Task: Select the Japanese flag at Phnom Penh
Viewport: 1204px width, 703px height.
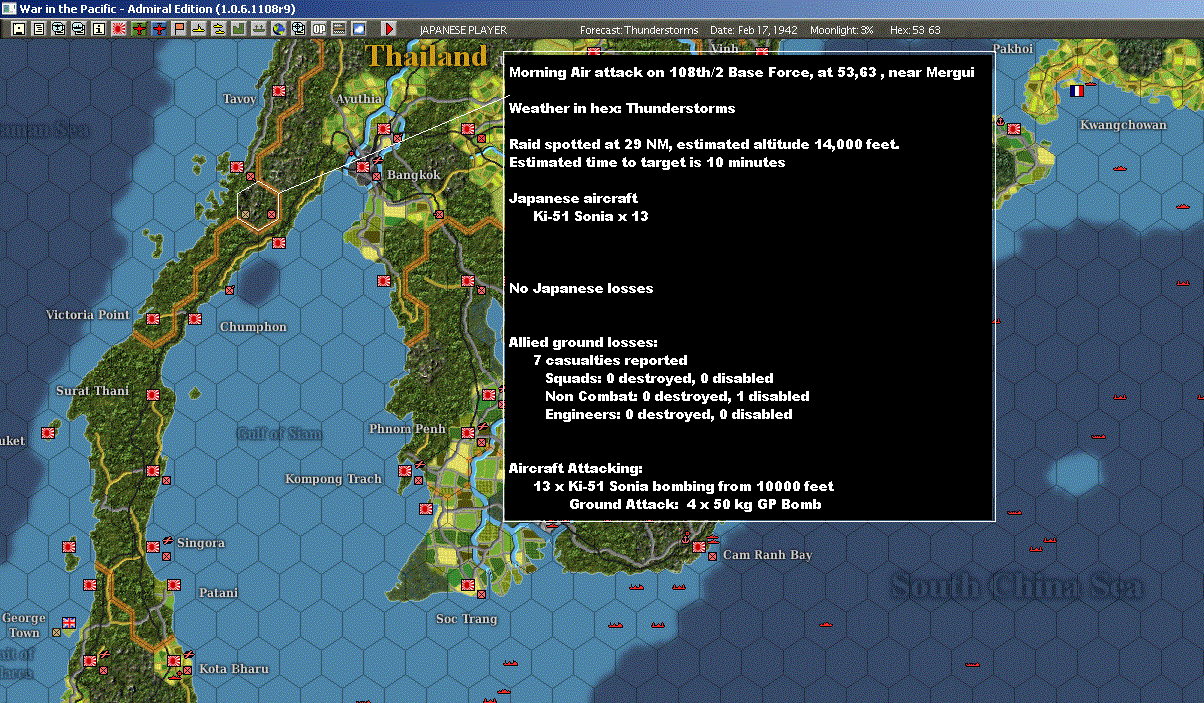Action: 468,433
